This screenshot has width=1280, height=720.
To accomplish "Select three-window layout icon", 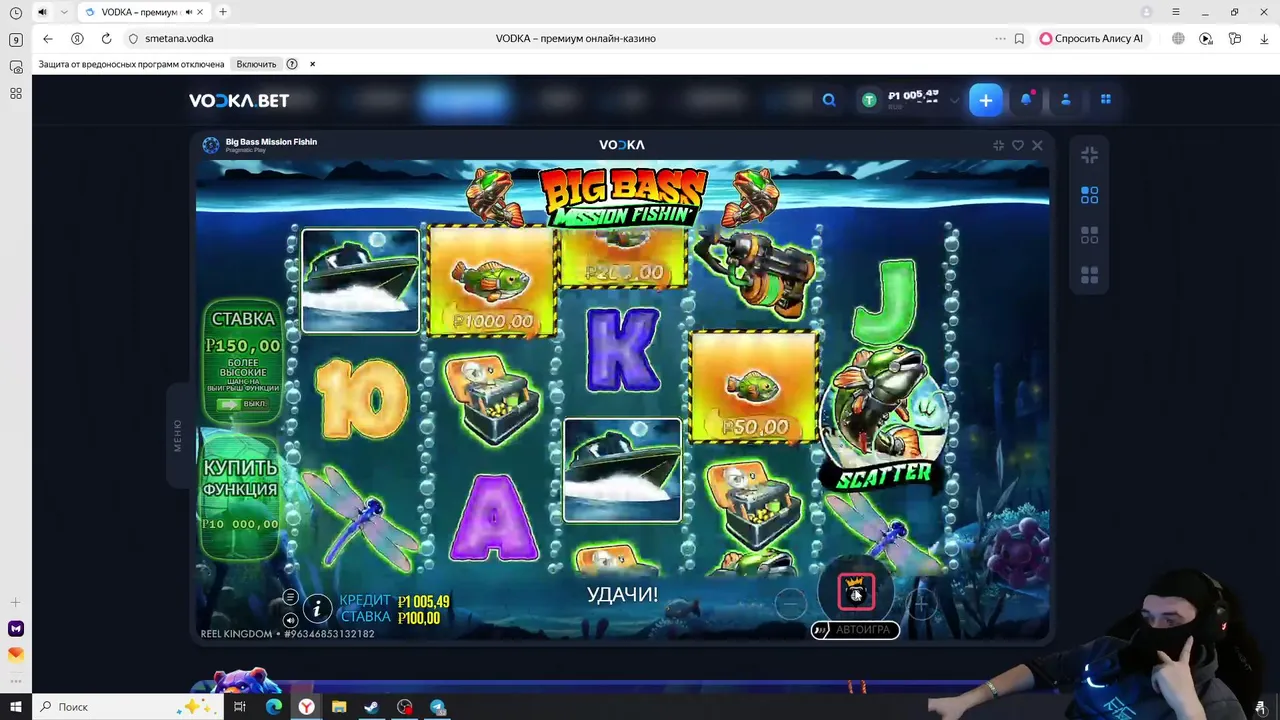I will [1089, 235].
